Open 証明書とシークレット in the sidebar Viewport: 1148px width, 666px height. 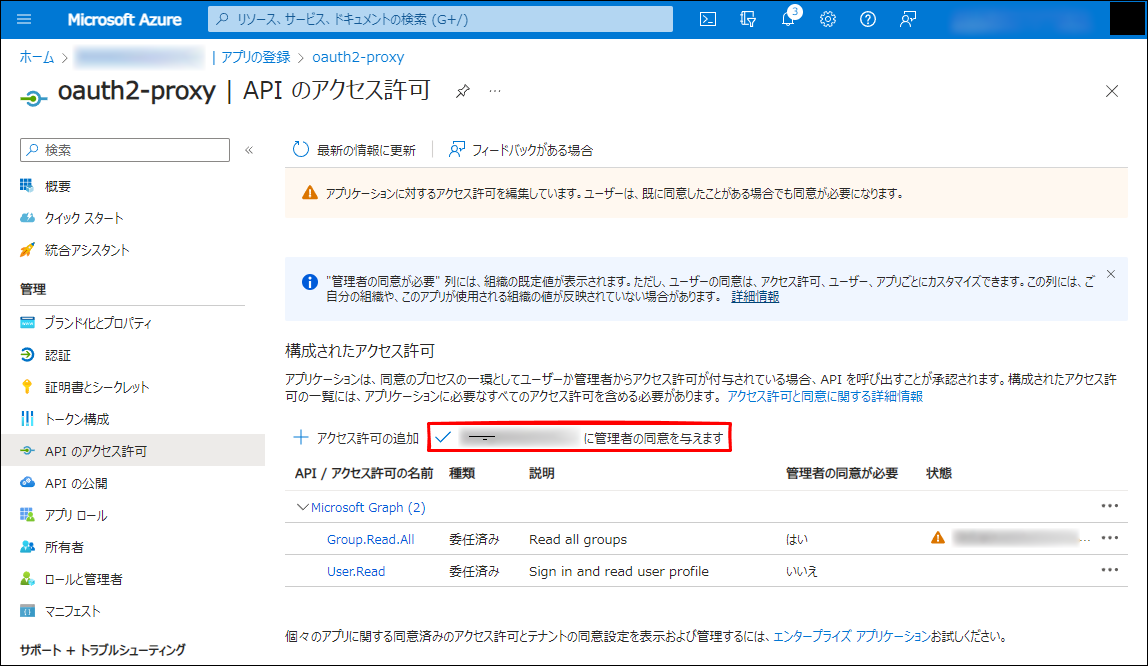(x=97, y=387)
